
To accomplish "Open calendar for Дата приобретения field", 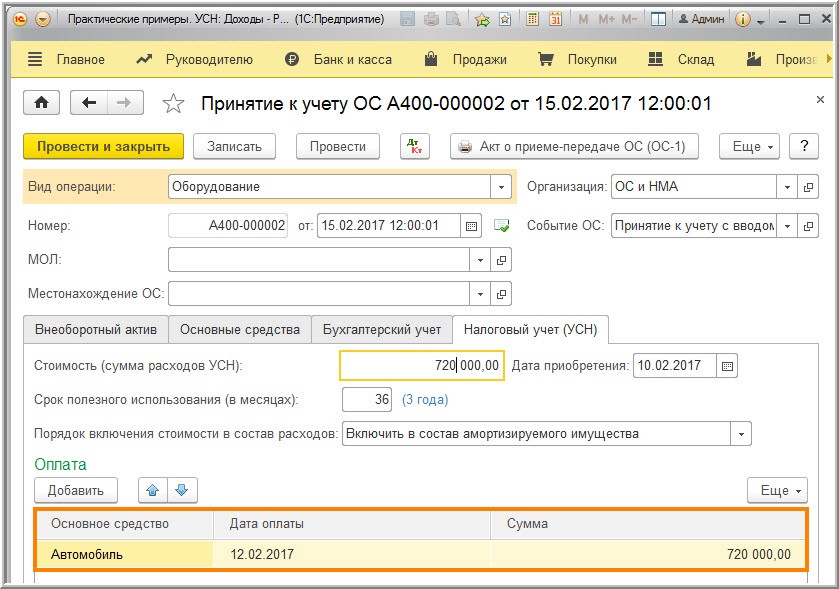I will [x=728, y=366].
